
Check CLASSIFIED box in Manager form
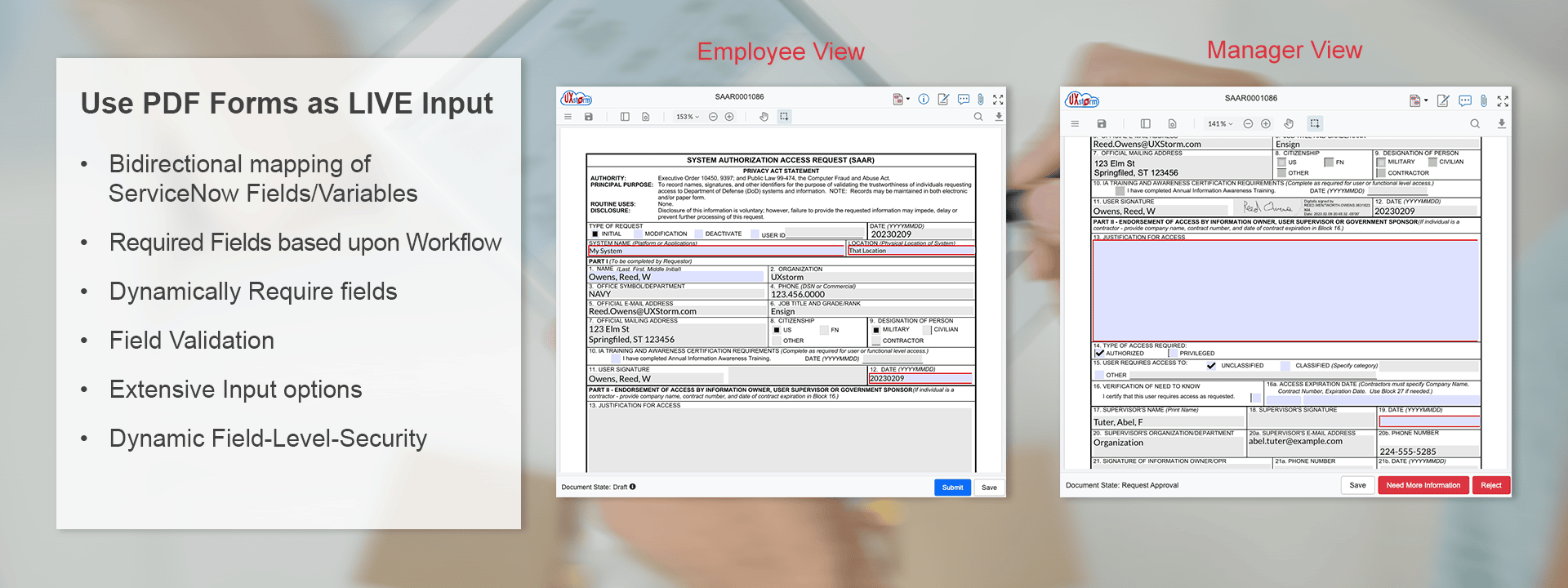click(x=1286, y=366)
